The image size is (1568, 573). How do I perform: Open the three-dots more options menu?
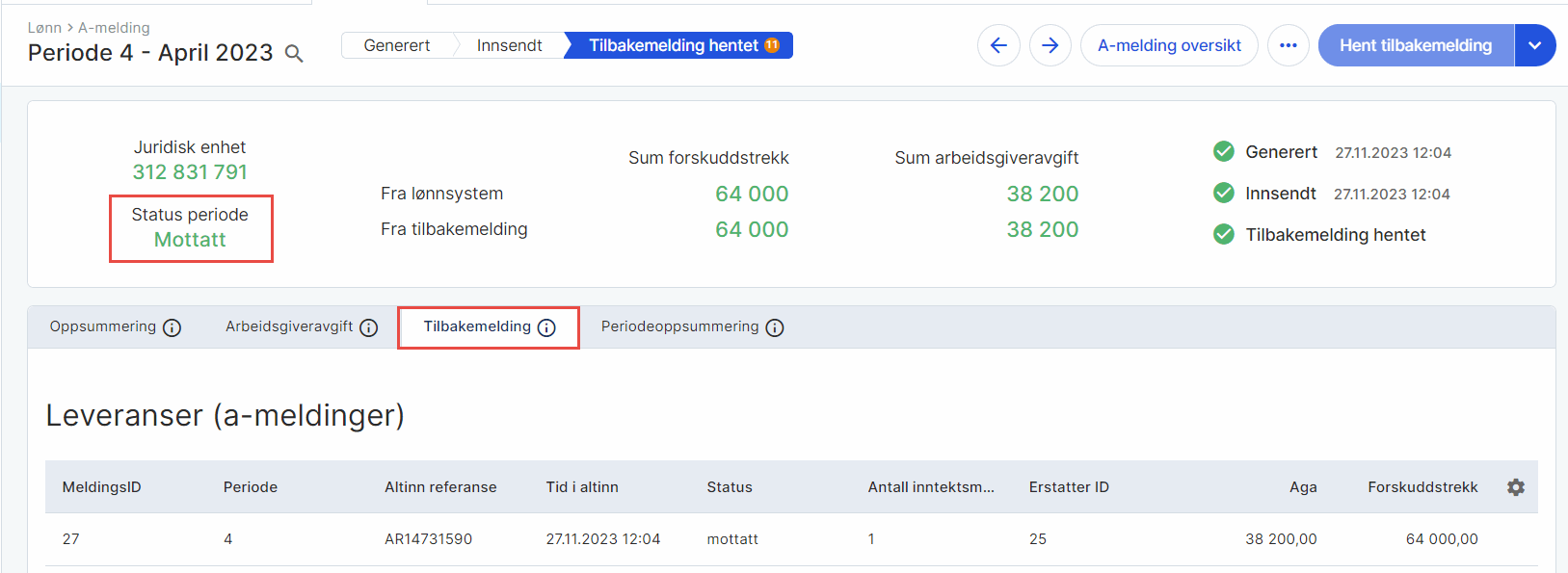pyautogui.click(x=1288, y=45)
